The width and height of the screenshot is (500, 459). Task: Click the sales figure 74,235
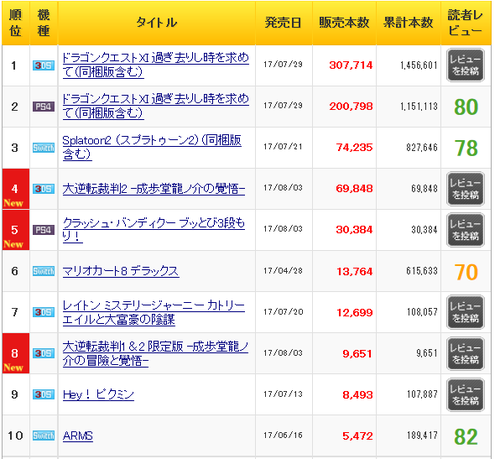(x=354, y=147)
